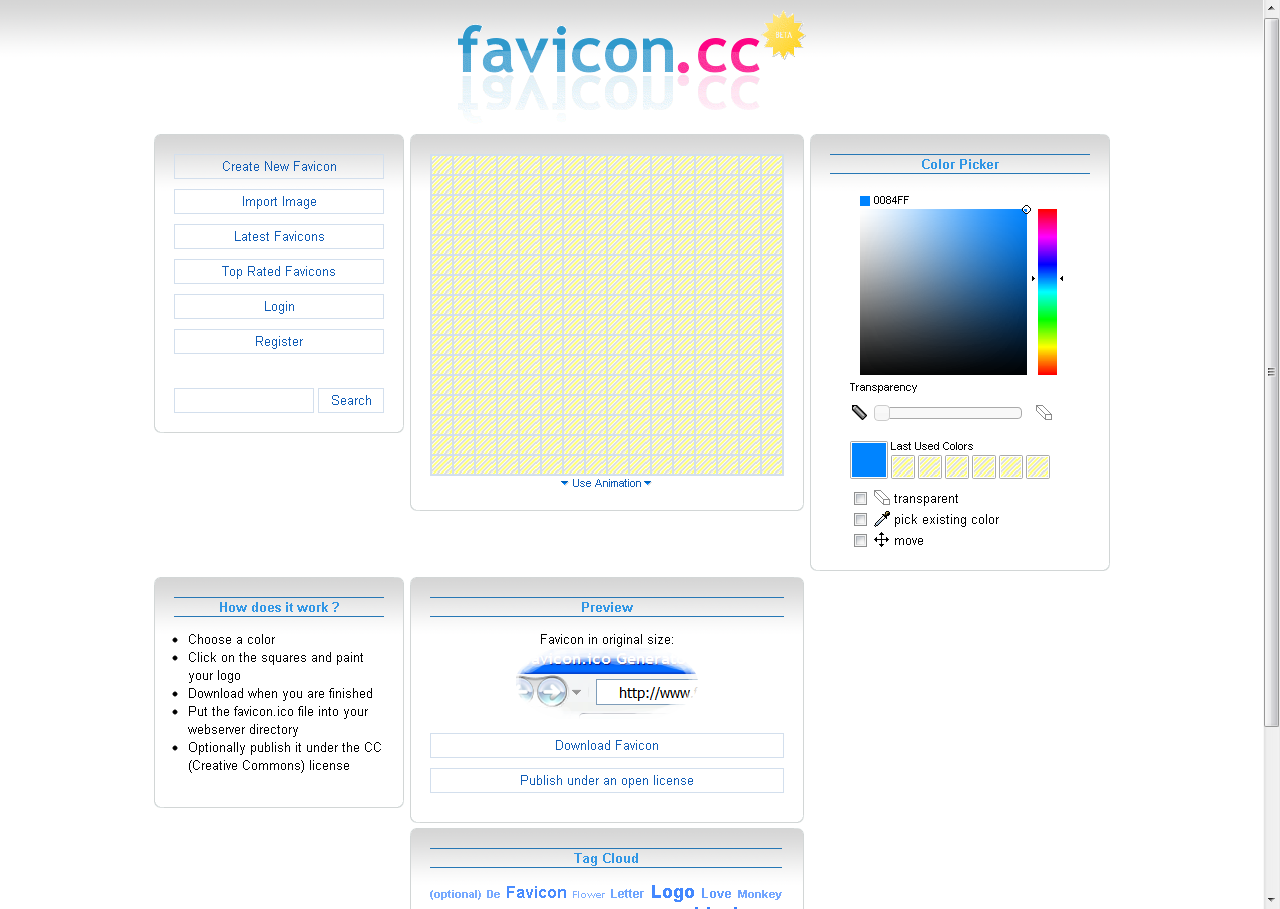
Task: Click the eraser icon right of Transparency slider
Action: coord(1044,413)
